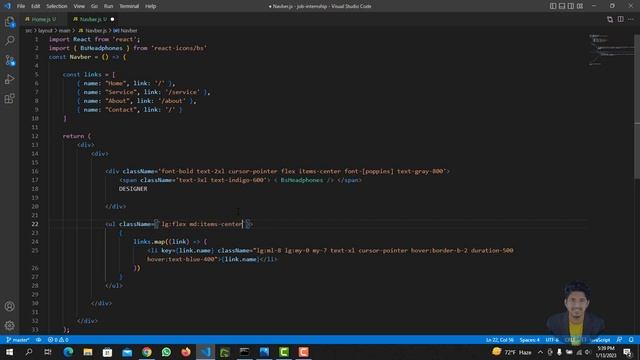Click feedback icon in status bar
640x360 pixels.
pos(620,340)
